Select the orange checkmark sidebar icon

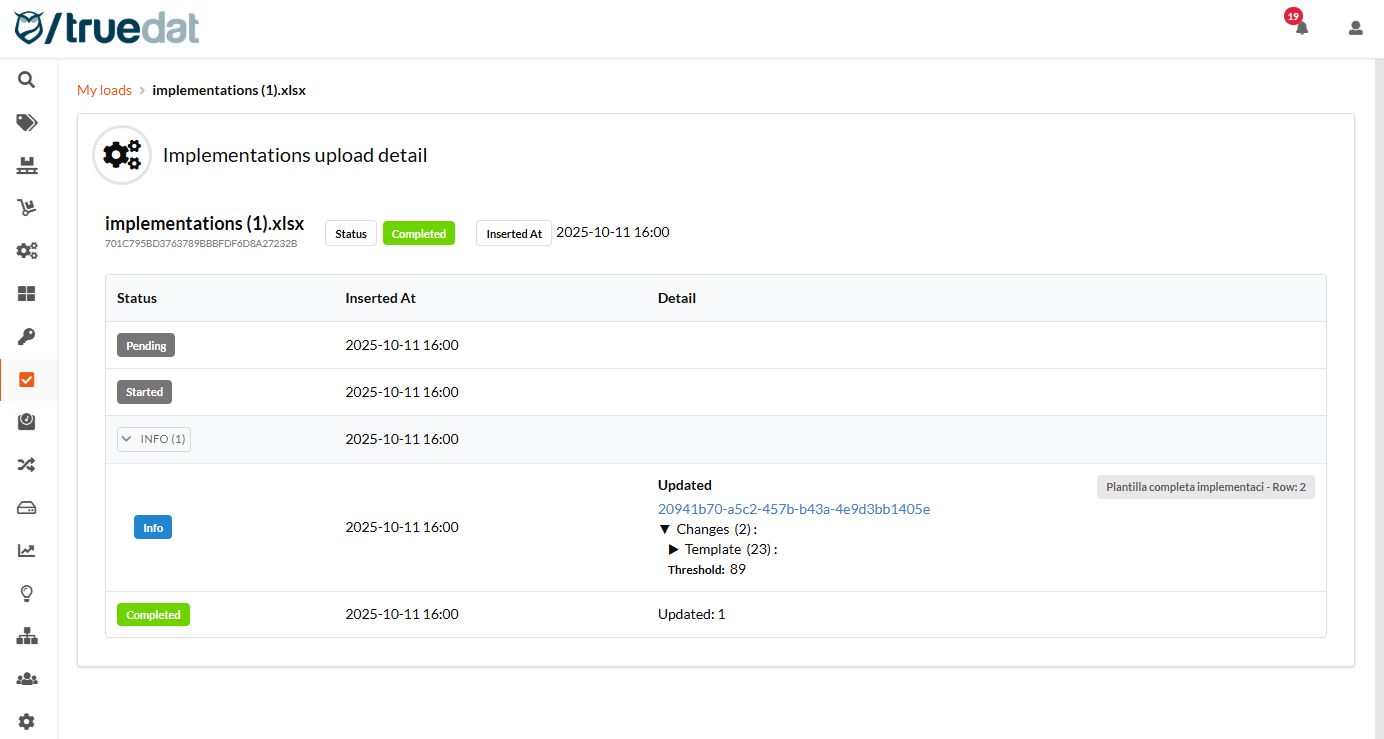click(x=27, y=380)
